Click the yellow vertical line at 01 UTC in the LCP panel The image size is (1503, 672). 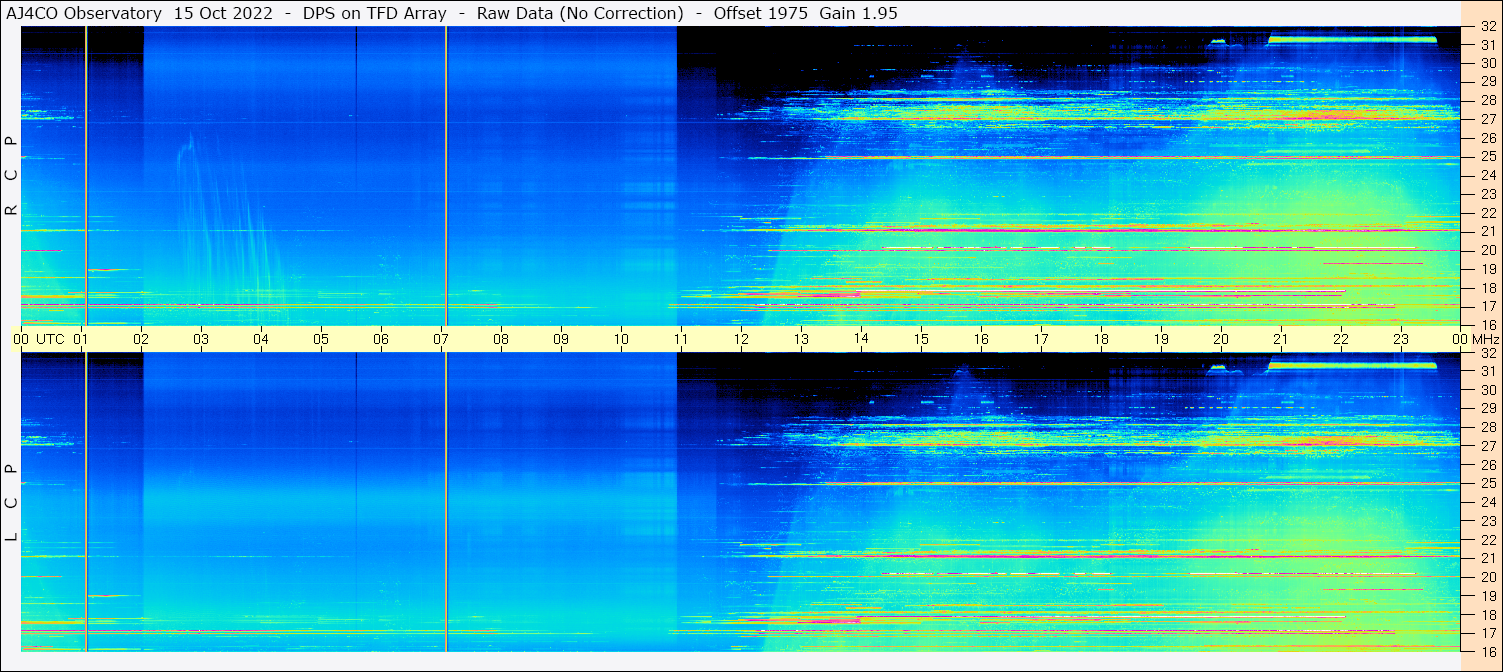click(x=87, y=500)
